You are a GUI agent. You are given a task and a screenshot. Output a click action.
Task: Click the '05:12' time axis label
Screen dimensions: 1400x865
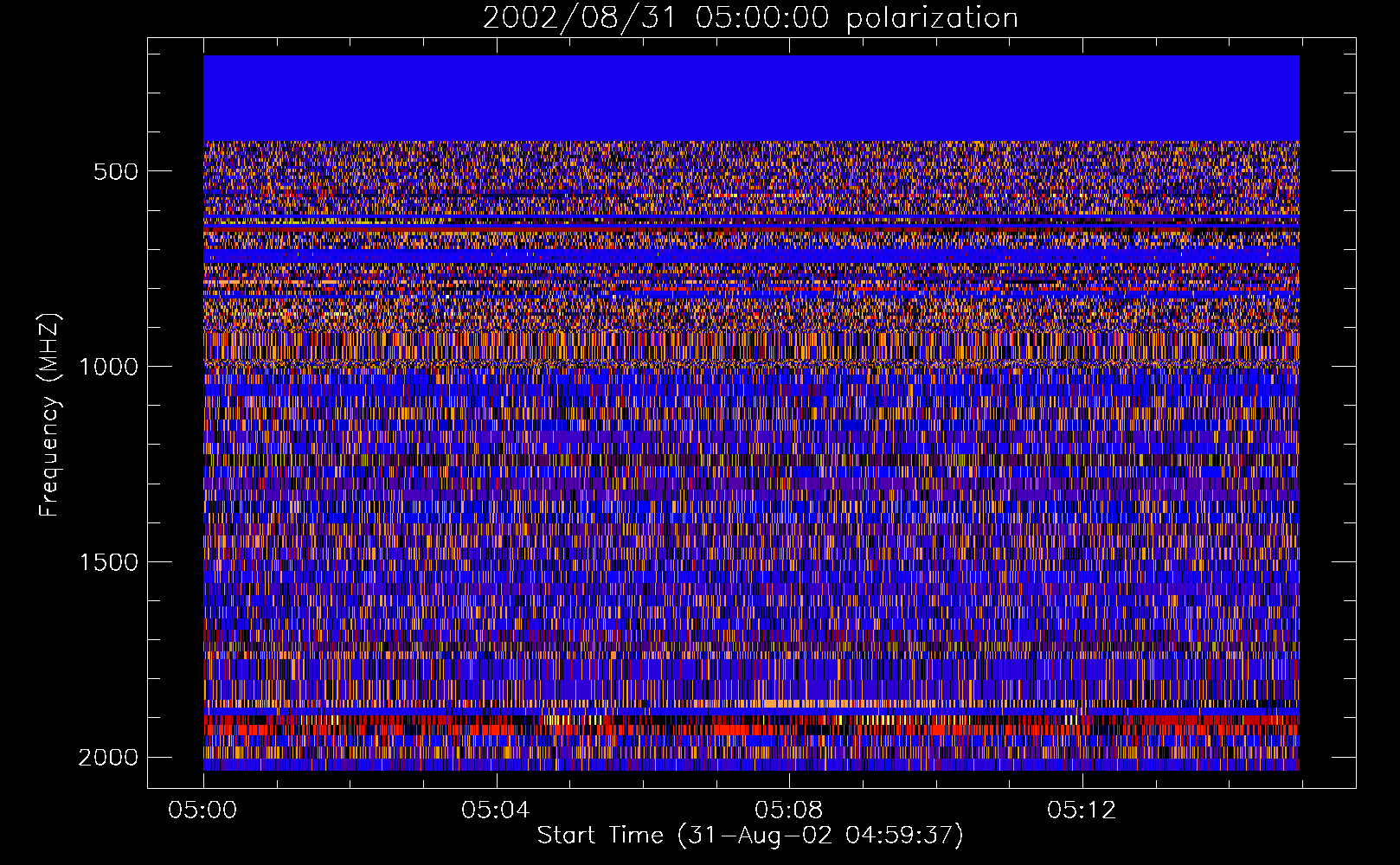click(1082, 810)
